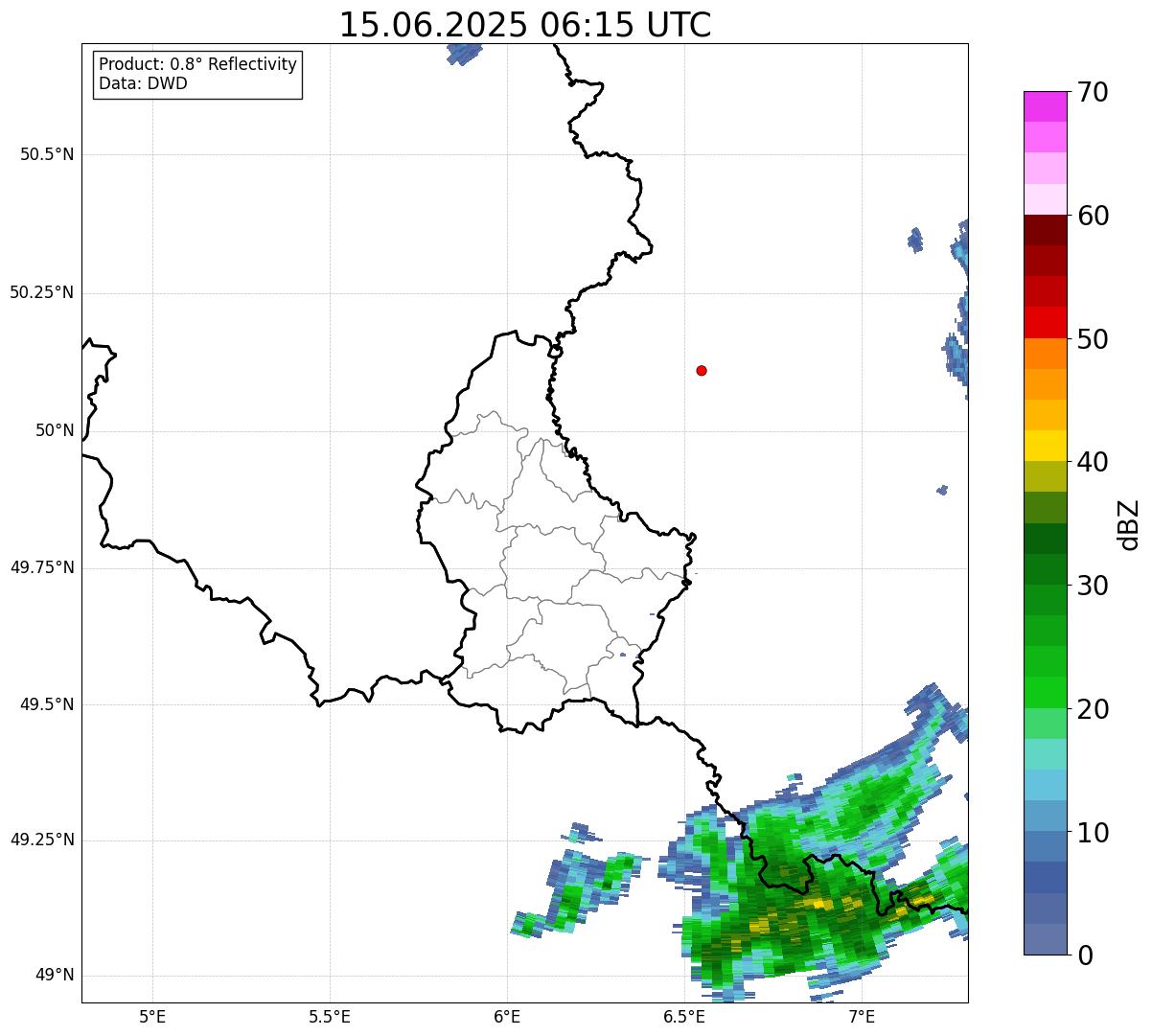Screen dimensions: 1152x1036
Task: Click the 50.5°N latitude label
Action: [x=47, y=154]
